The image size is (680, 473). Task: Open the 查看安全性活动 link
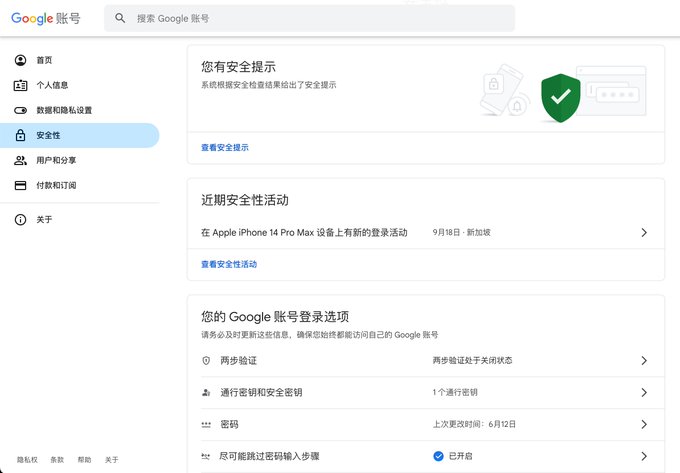(x=229, y=264)
